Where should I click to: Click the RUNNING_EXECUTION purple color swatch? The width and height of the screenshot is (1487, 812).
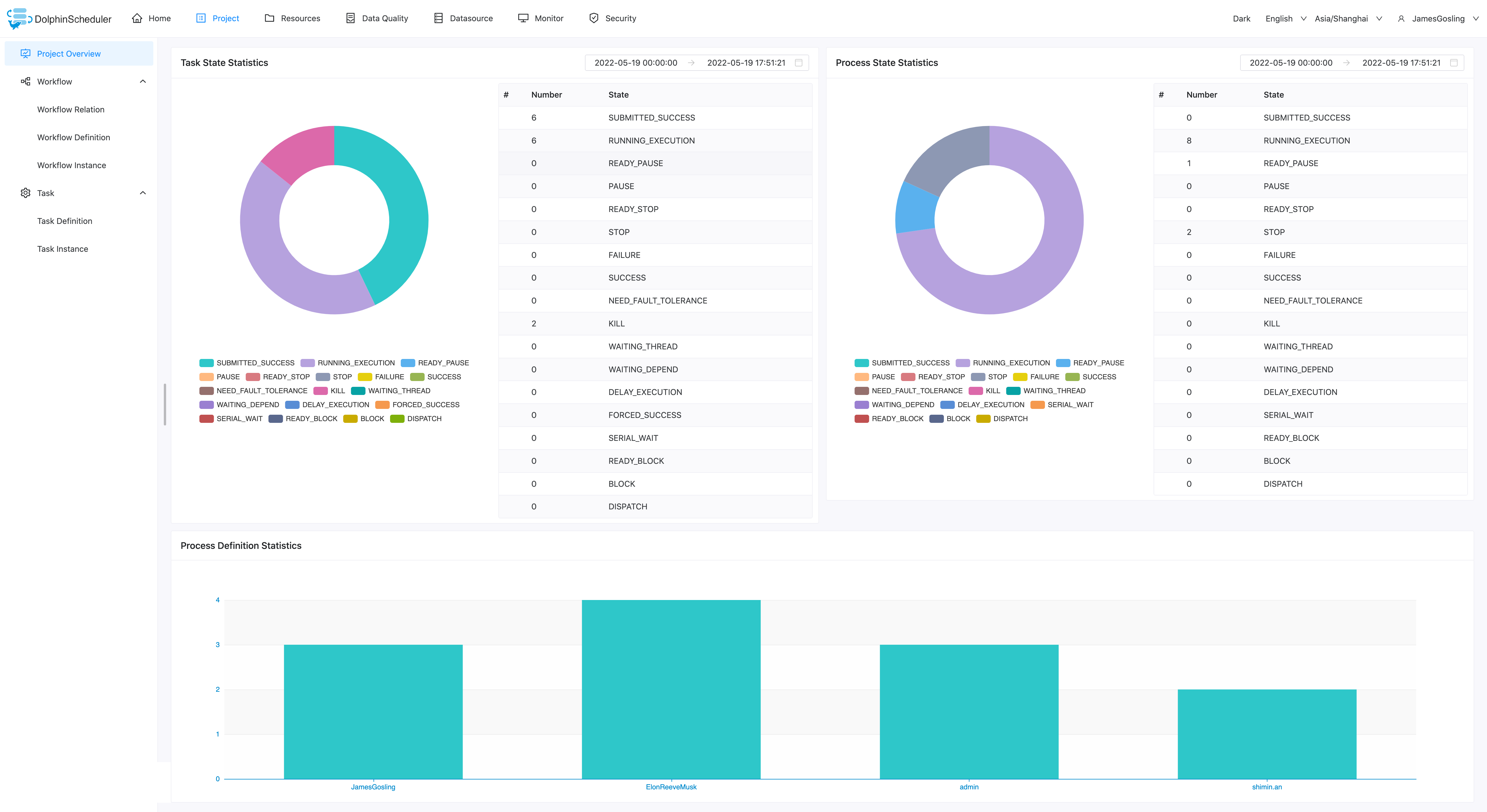click(307, 362)
